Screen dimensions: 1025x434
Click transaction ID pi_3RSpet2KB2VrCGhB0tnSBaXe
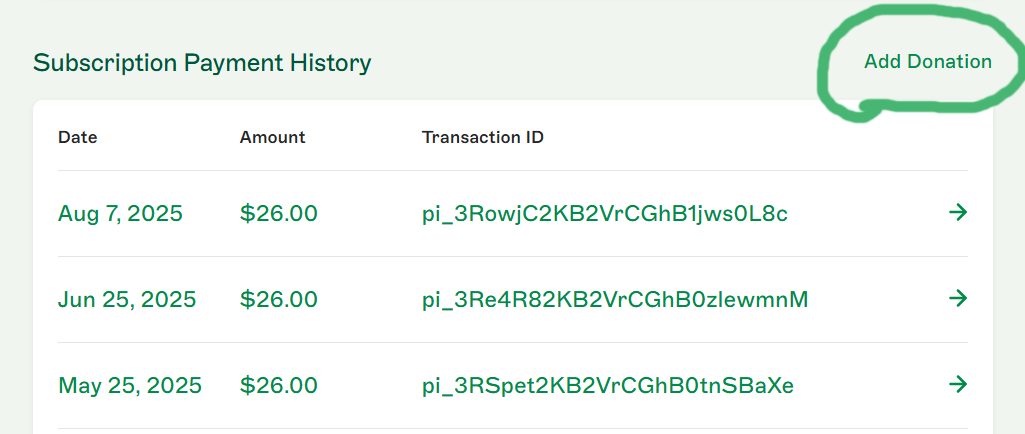click(607, 385)
